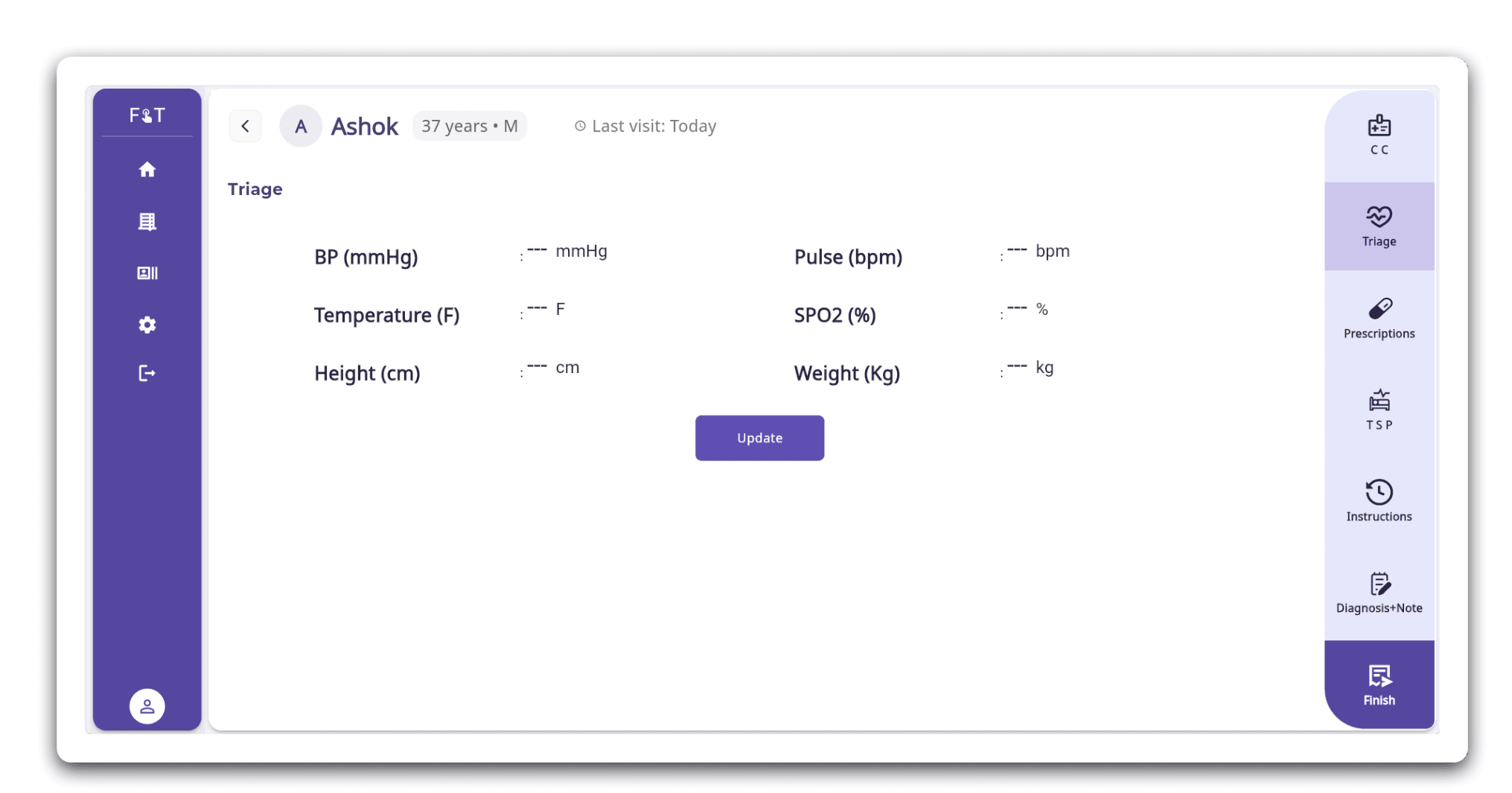Click the Triage heading
Image resolution: width=1512 pixels, height=793 pixels.
tap(255, 189)
